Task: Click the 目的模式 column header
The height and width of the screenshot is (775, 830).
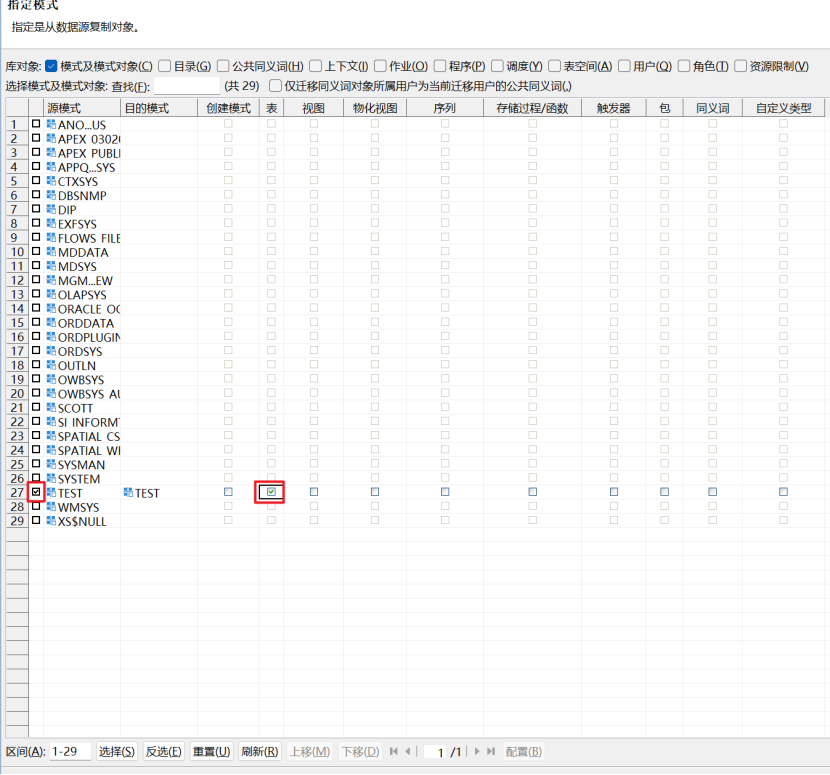Action: (x=159, y=108)
